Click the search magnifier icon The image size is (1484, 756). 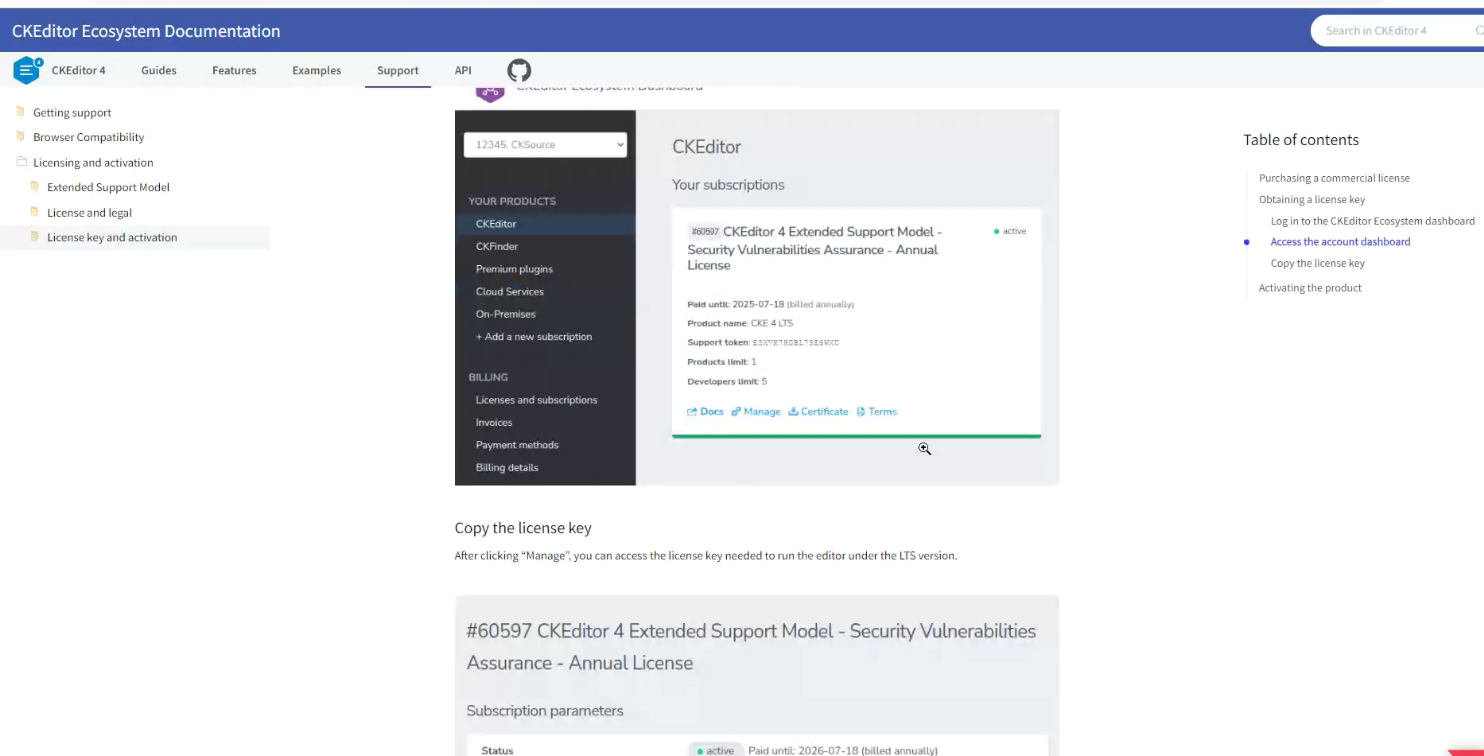click(x=1479, y=31)
